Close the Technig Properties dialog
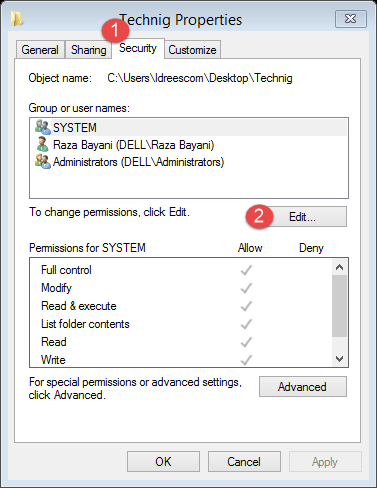The height and width of the screenshot is (488, 377). click(x=351, y=19)
